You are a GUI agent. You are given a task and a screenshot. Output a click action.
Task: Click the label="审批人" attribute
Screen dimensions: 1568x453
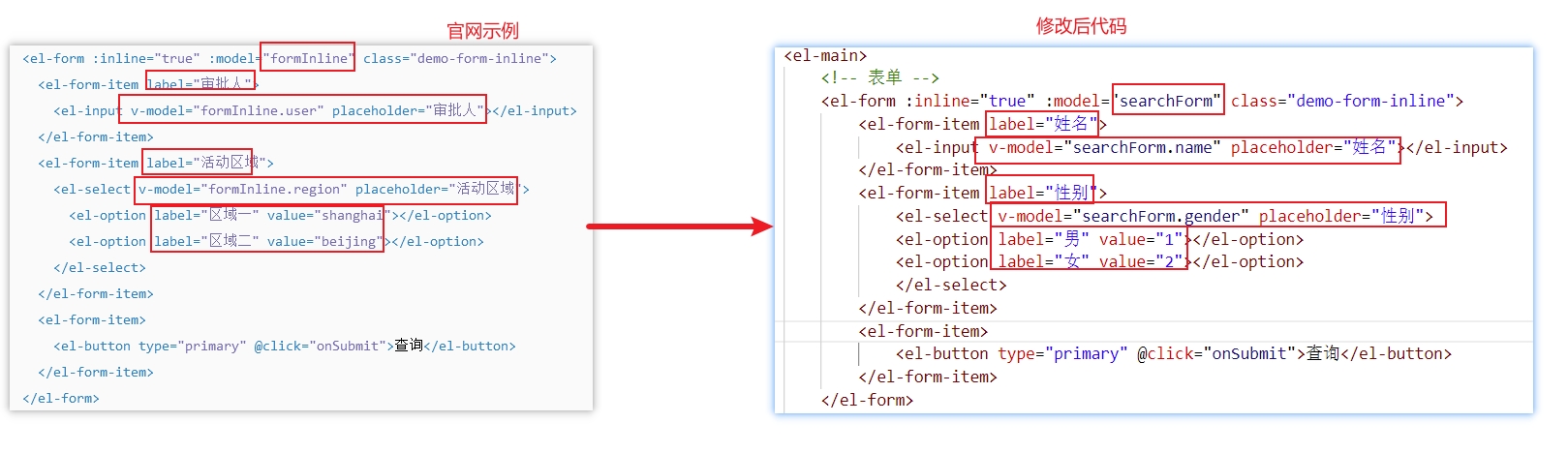pyautogui.click(x=200, y=84)
